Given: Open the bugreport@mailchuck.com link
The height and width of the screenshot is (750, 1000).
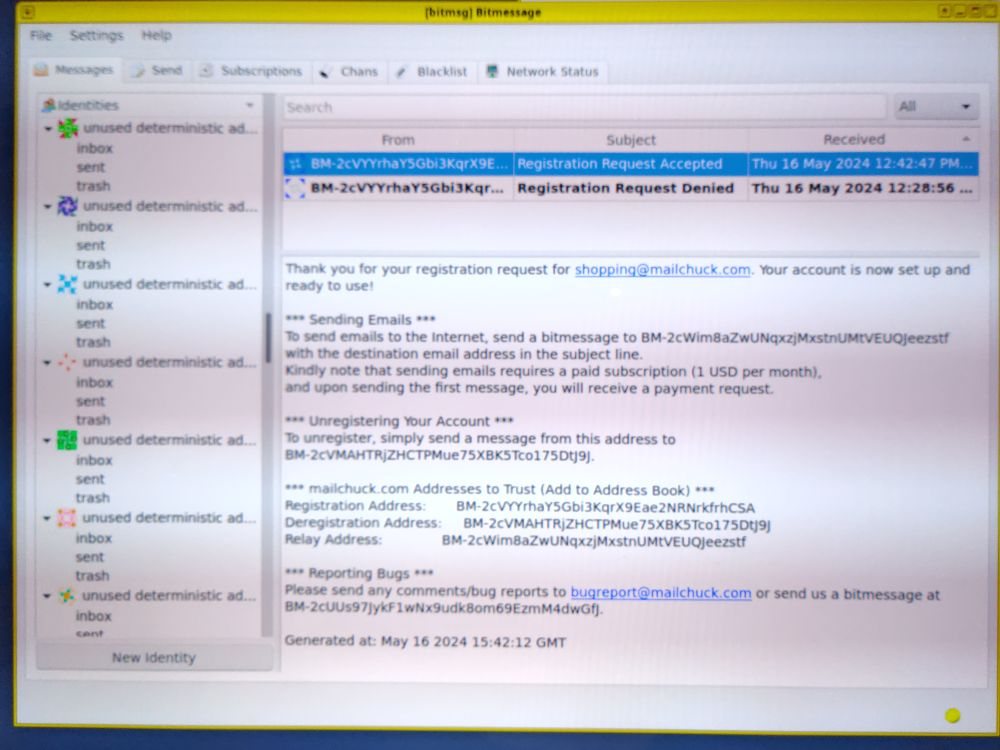Looking at the screenshot, I should [x=660, y=593].
